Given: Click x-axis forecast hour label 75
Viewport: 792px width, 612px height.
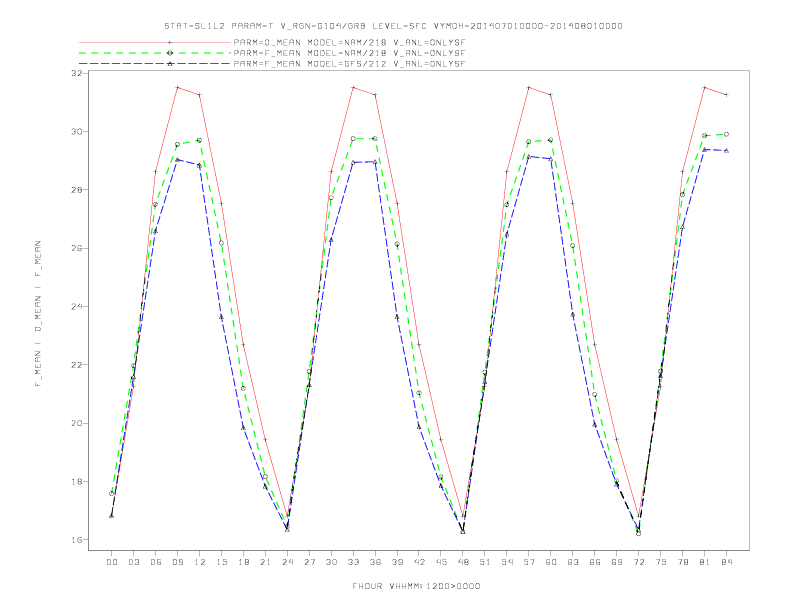Looking at the screenshot, I should tap(661, 562).
